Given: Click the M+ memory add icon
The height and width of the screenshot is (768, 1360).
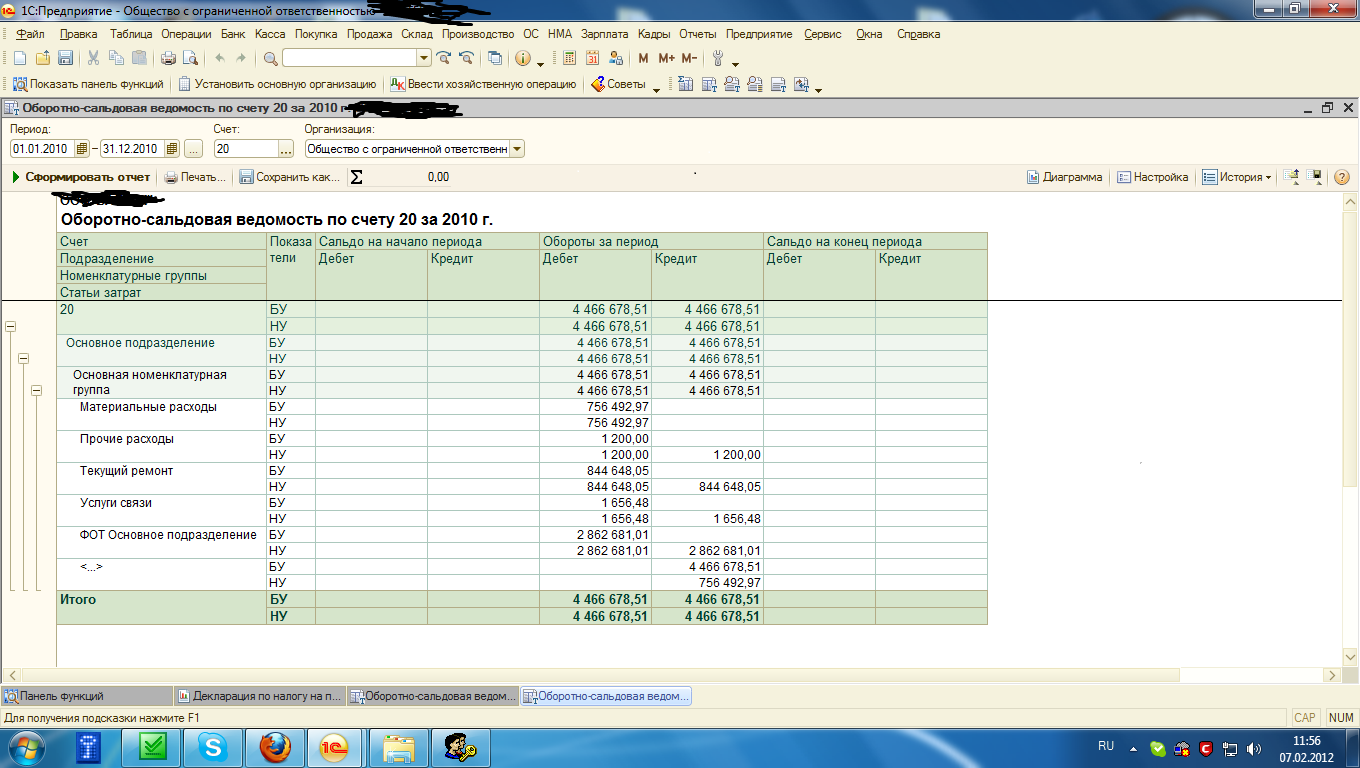Looking at the screenshot, I should (666, 58).
